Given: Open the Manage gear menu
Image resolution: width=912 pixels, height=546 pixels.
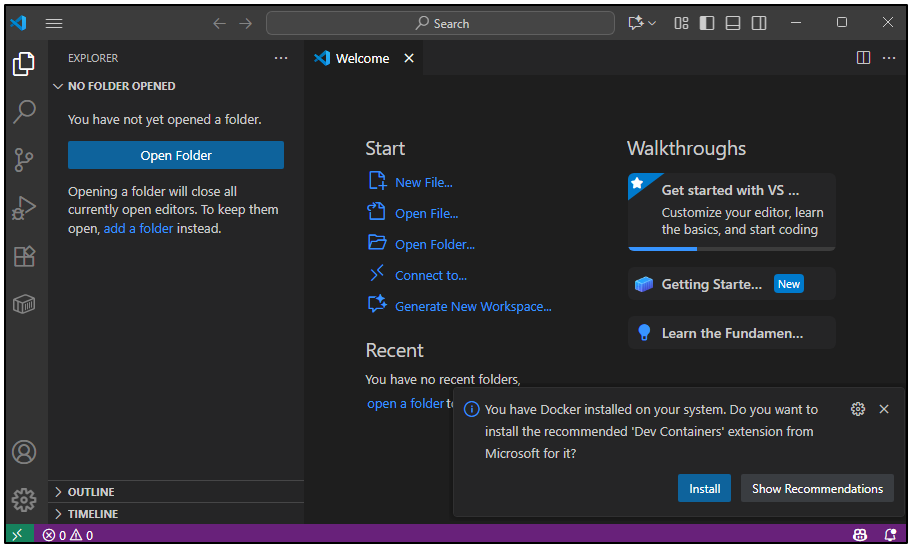Looking at the screenshot, I should tap(24, 499).
